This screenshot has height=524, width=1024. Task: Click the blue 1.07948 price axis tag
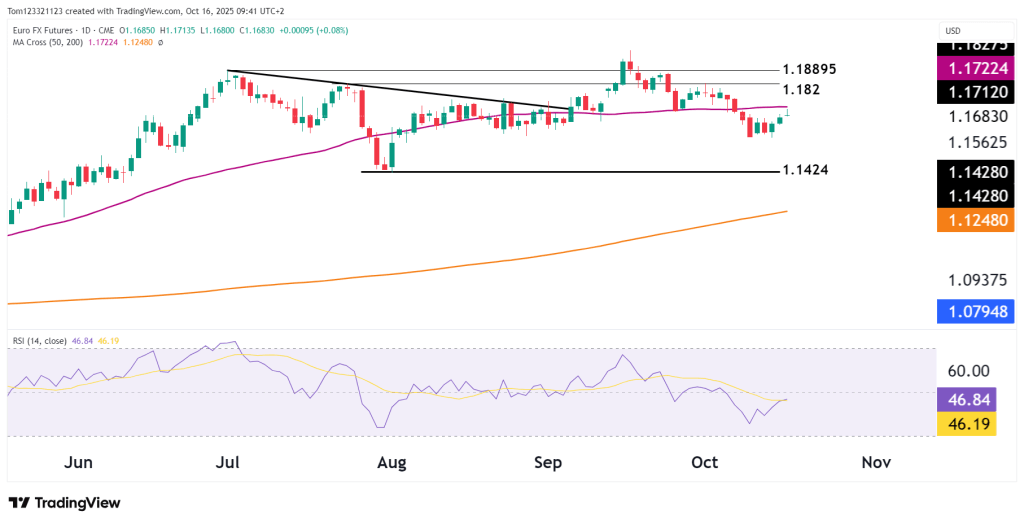point(980,310)
